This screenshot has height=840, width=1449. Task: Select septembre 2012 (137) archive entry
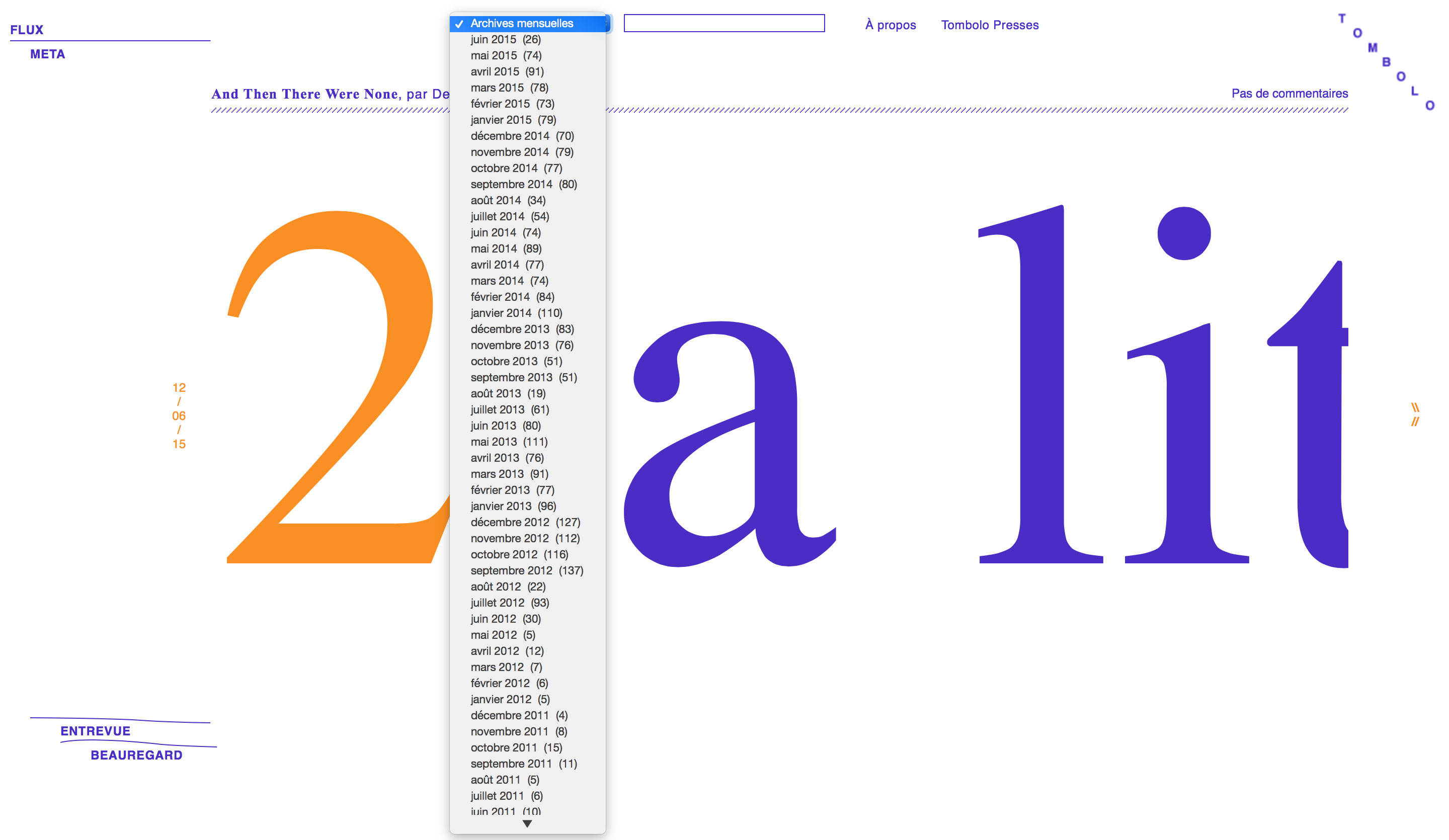coord(526,571)
